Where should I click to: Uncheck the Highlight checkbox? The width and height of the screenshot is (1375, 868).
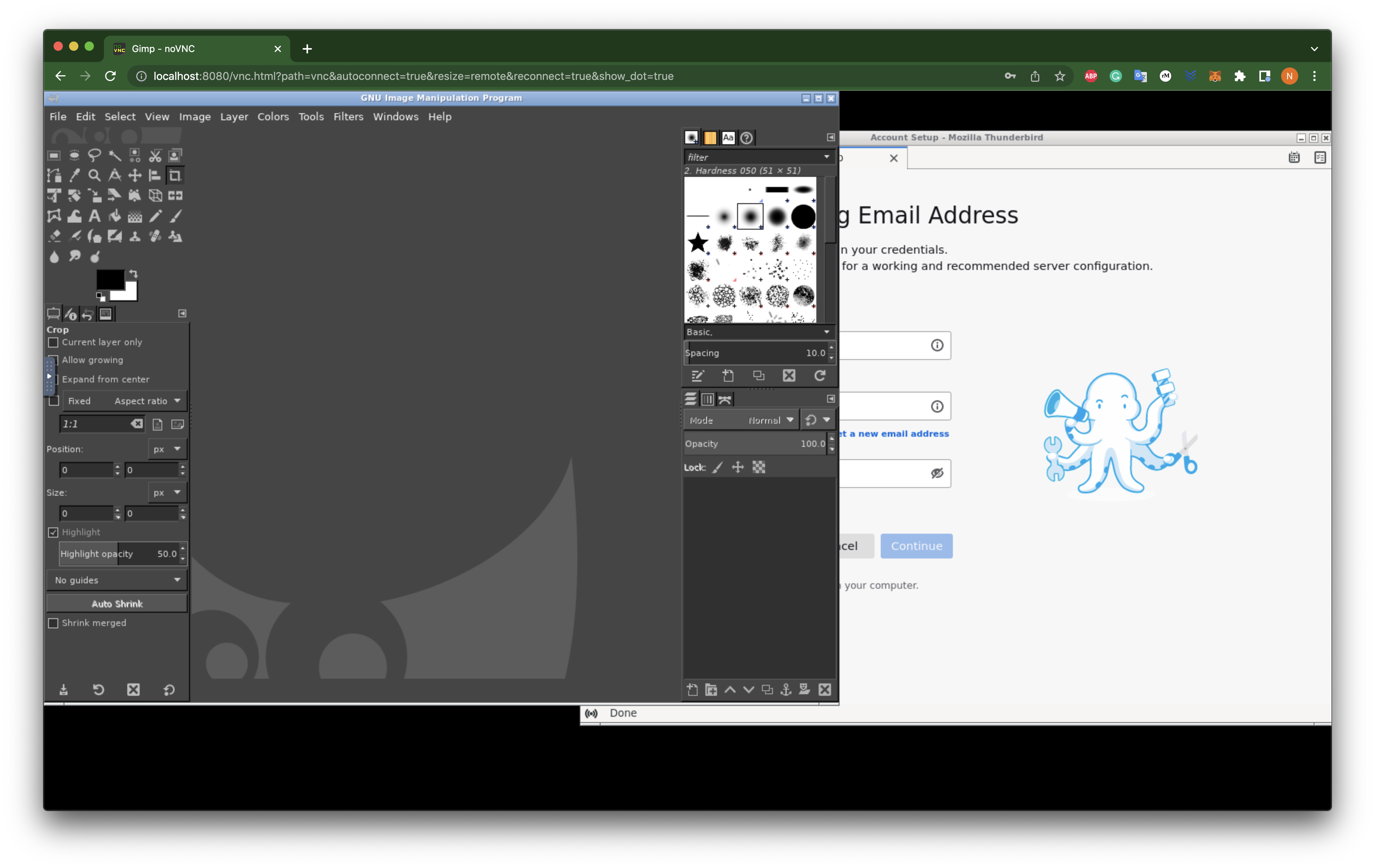coord(53,533)
